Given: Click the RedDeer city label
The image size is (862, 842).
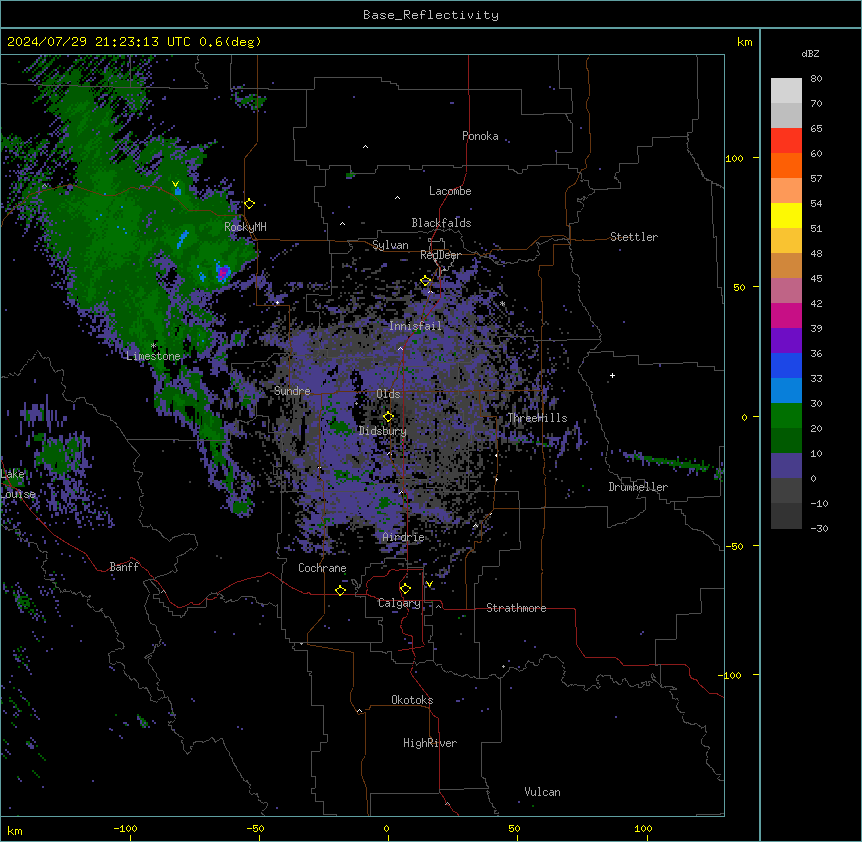Looking at the screenshot, I should click(440, 255).
